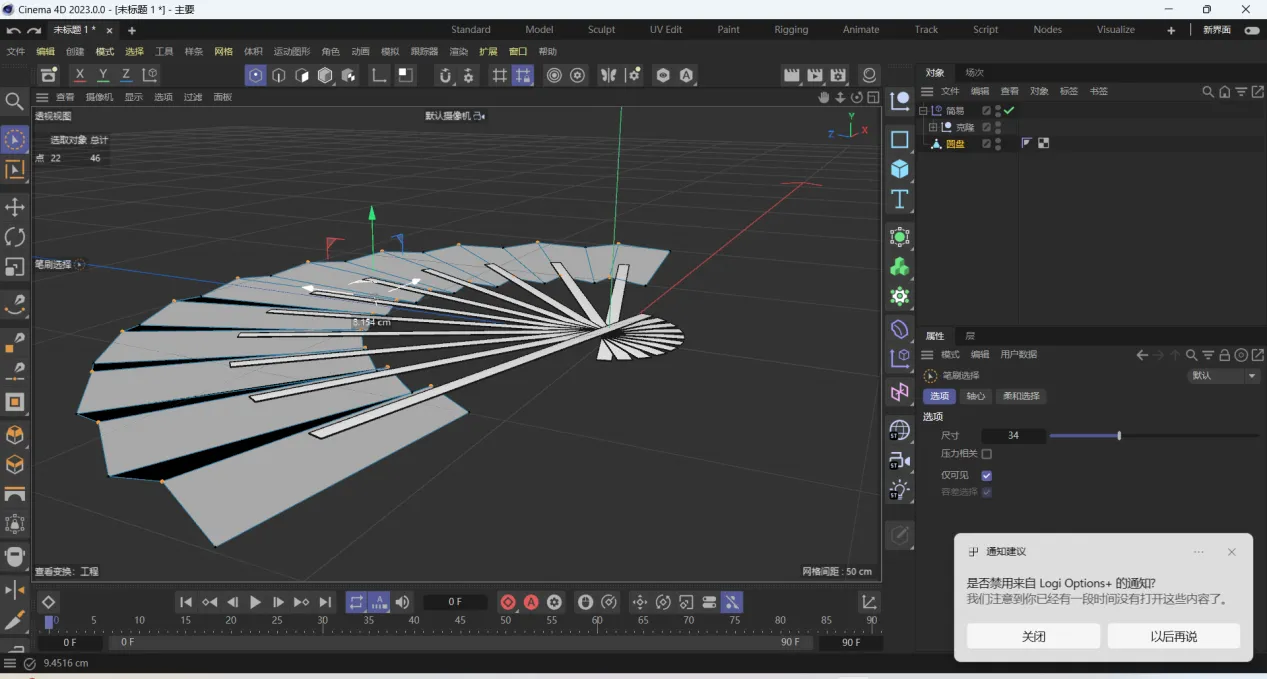Click the 以后再说 button
The image size is (1267, 679).
1173,636
